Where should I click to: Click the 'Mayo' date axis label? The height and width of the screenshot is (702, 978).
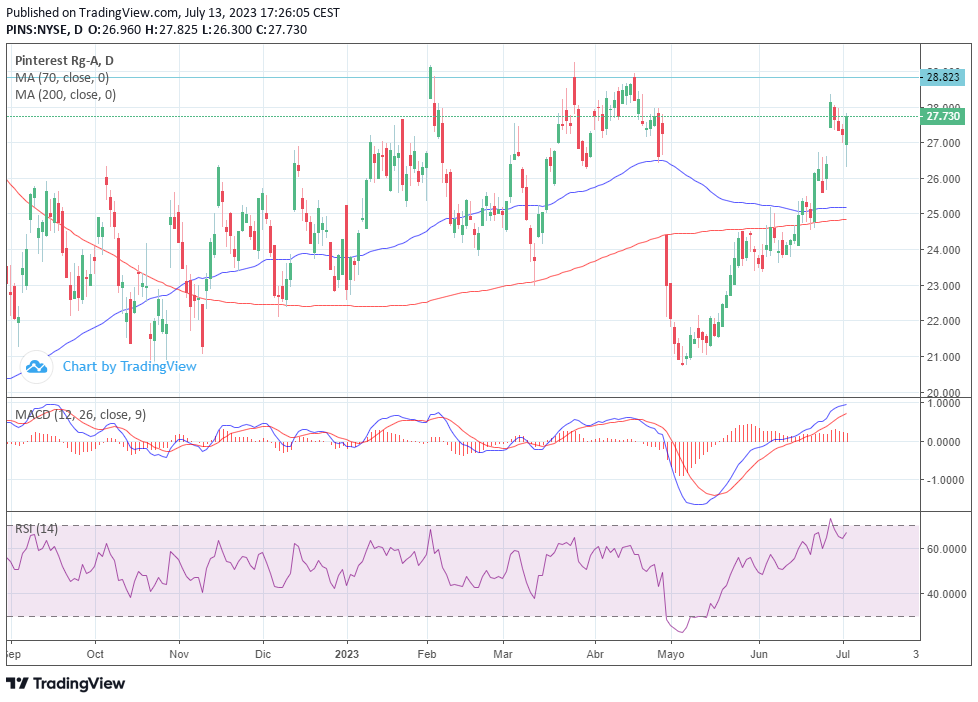(671, 654)
